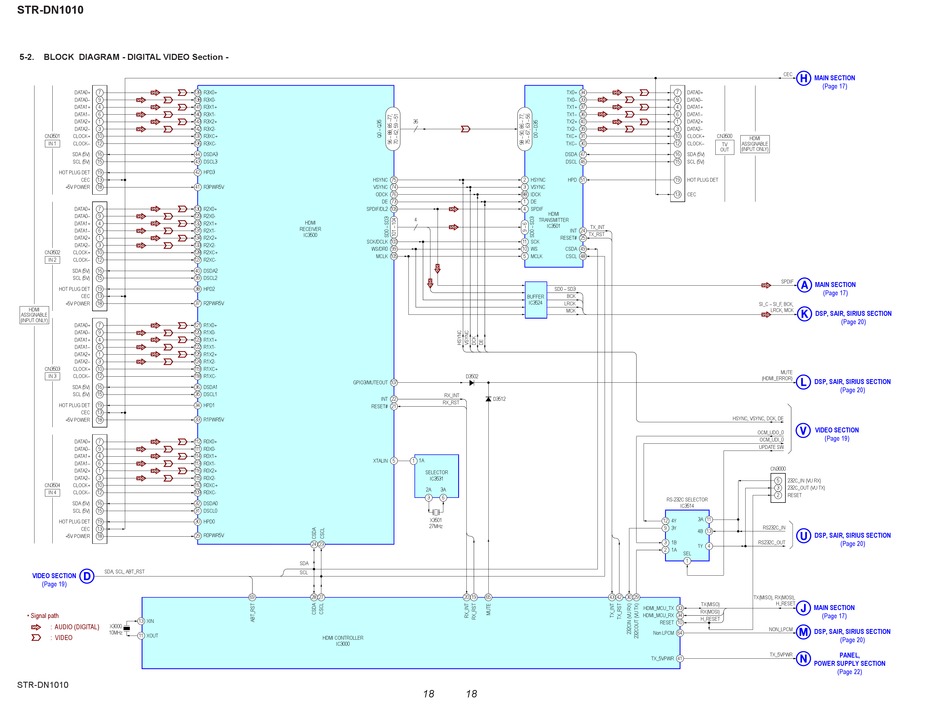This screenshot has width=950, height=711.
Task: Click 'SDA, SCL, ABT_RST' label near D
Action: coord(124,572)
